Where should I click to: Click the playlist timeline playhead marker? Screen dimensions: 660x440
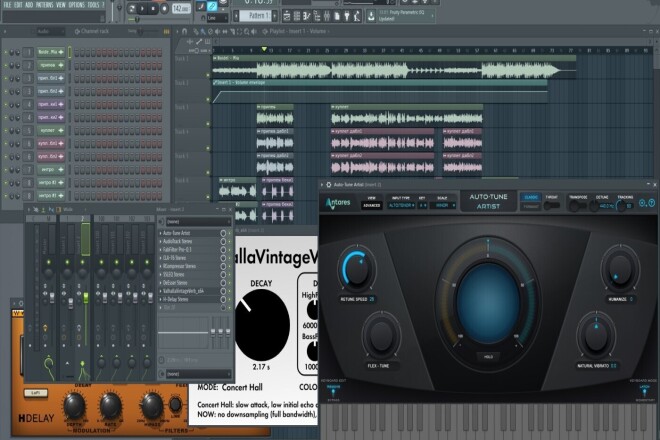coord(264,50)
